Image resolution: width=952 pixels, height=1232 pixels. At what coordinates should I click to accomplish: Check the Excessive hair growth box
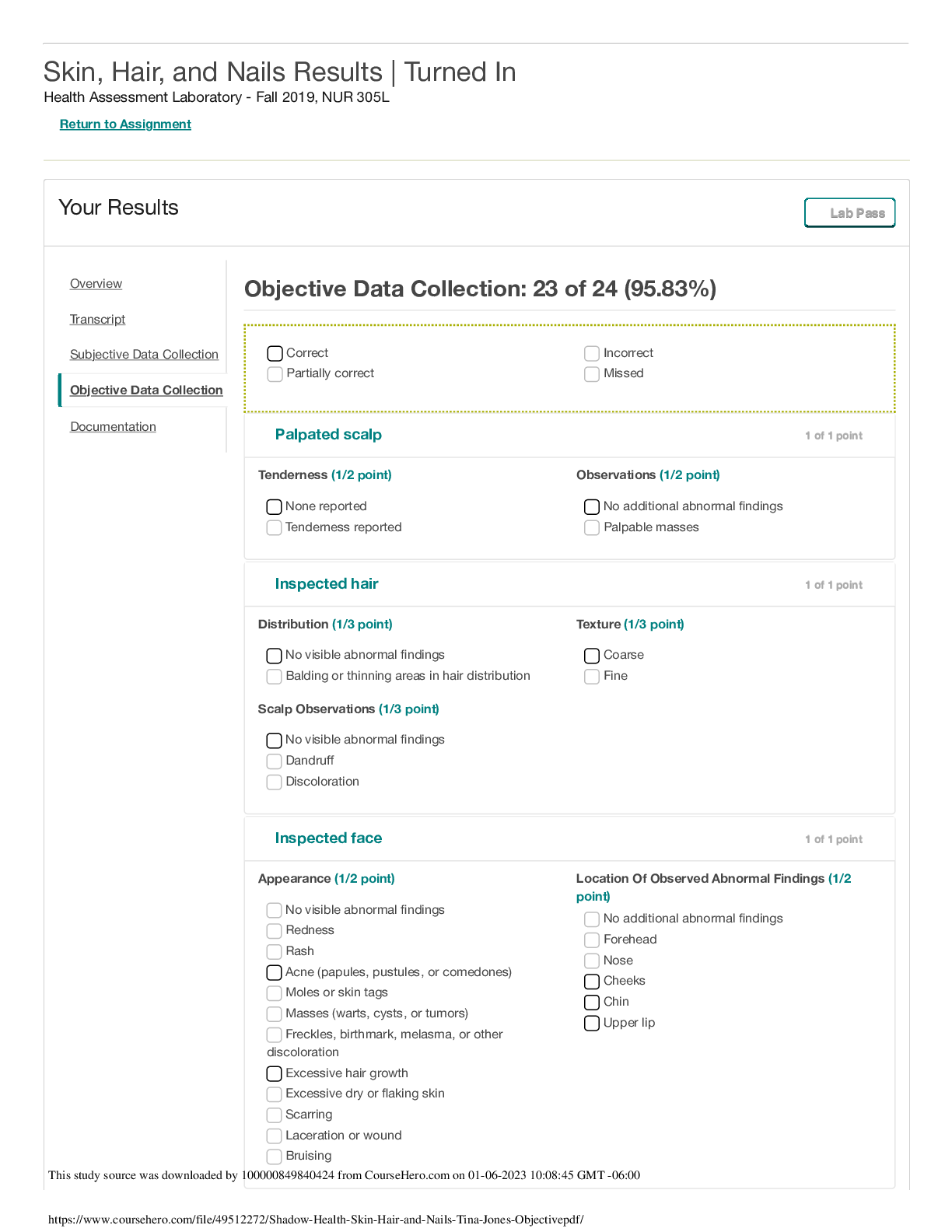275,1074
